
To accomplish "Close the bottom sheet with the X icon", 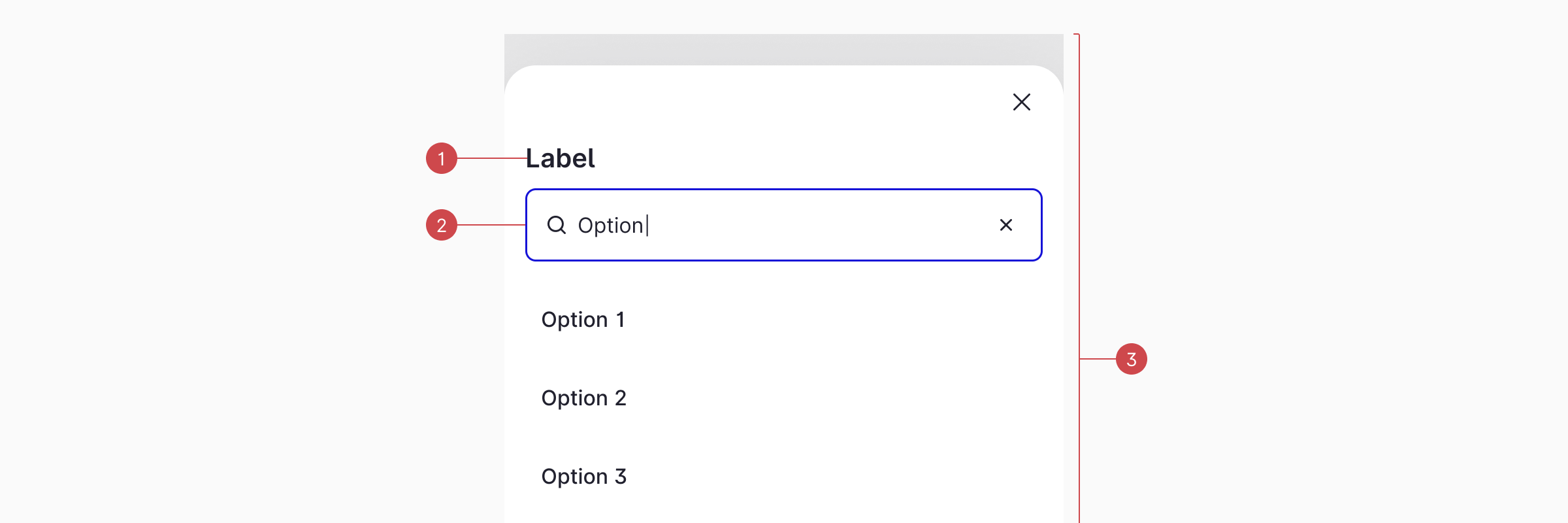I will [x=1022, y=102].
